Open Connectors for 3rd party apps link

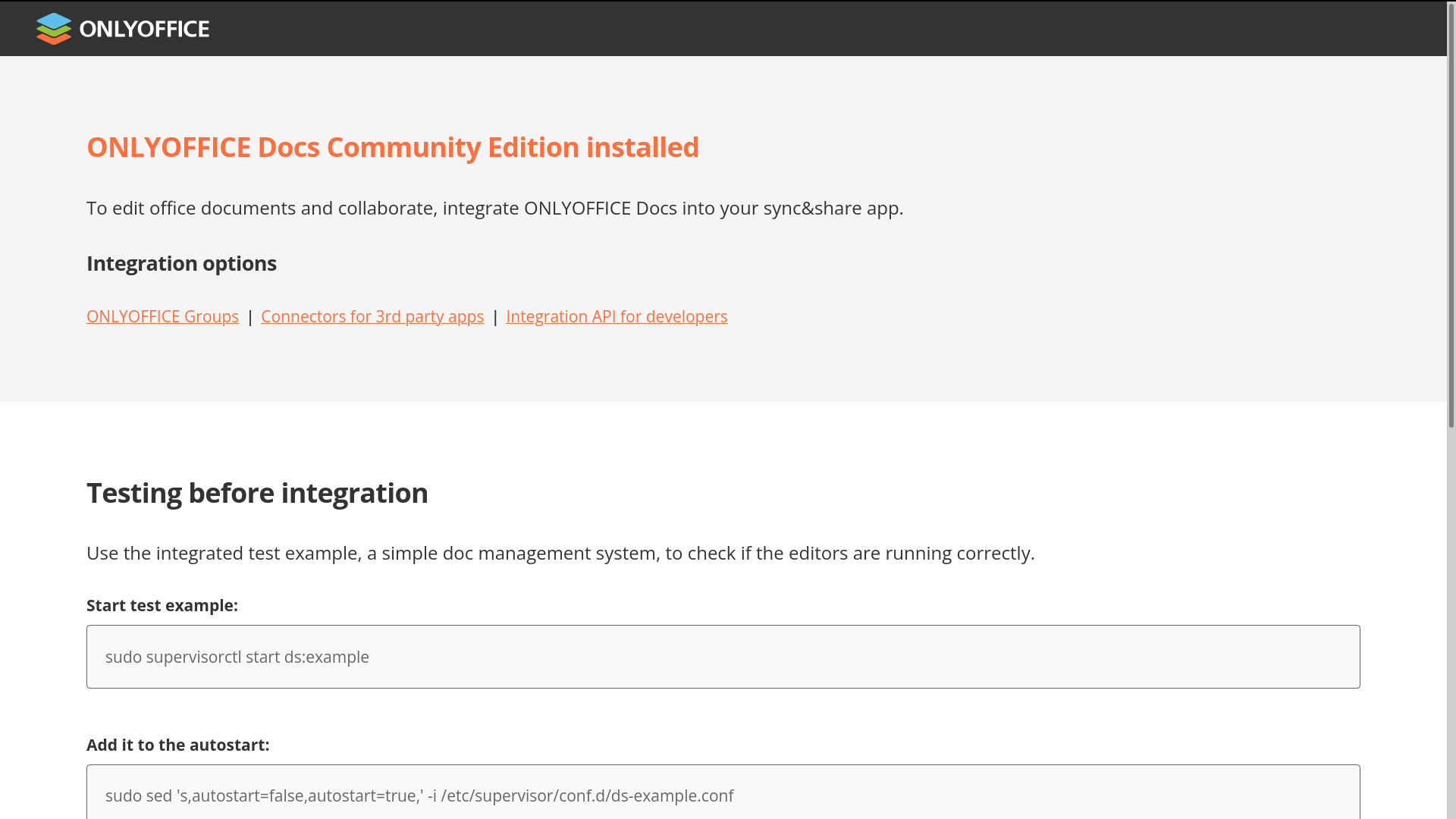tap(372, 316)
